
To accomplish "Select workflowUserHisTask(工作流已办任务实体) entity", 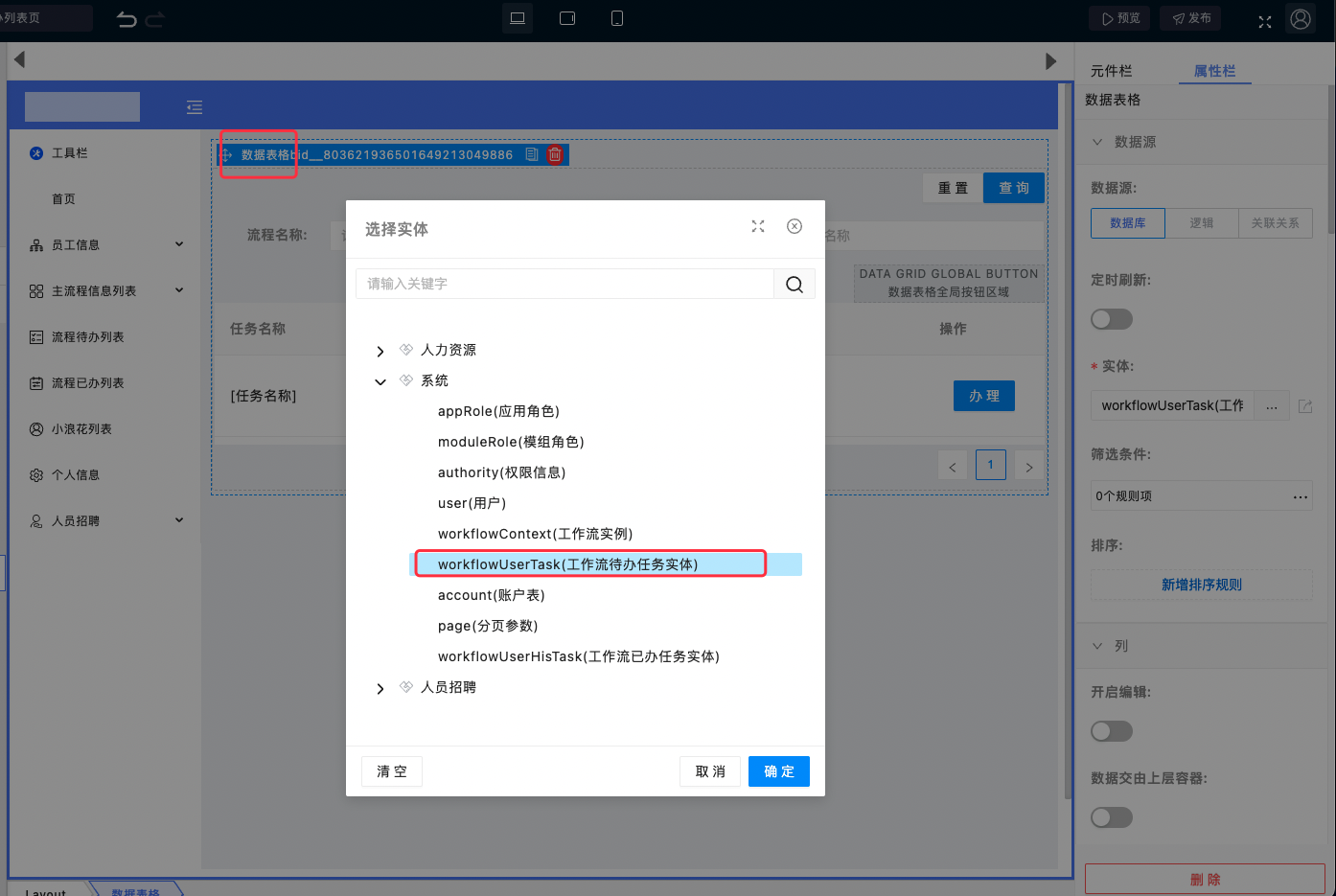I will pyautogui.click(x=578, y=656).
